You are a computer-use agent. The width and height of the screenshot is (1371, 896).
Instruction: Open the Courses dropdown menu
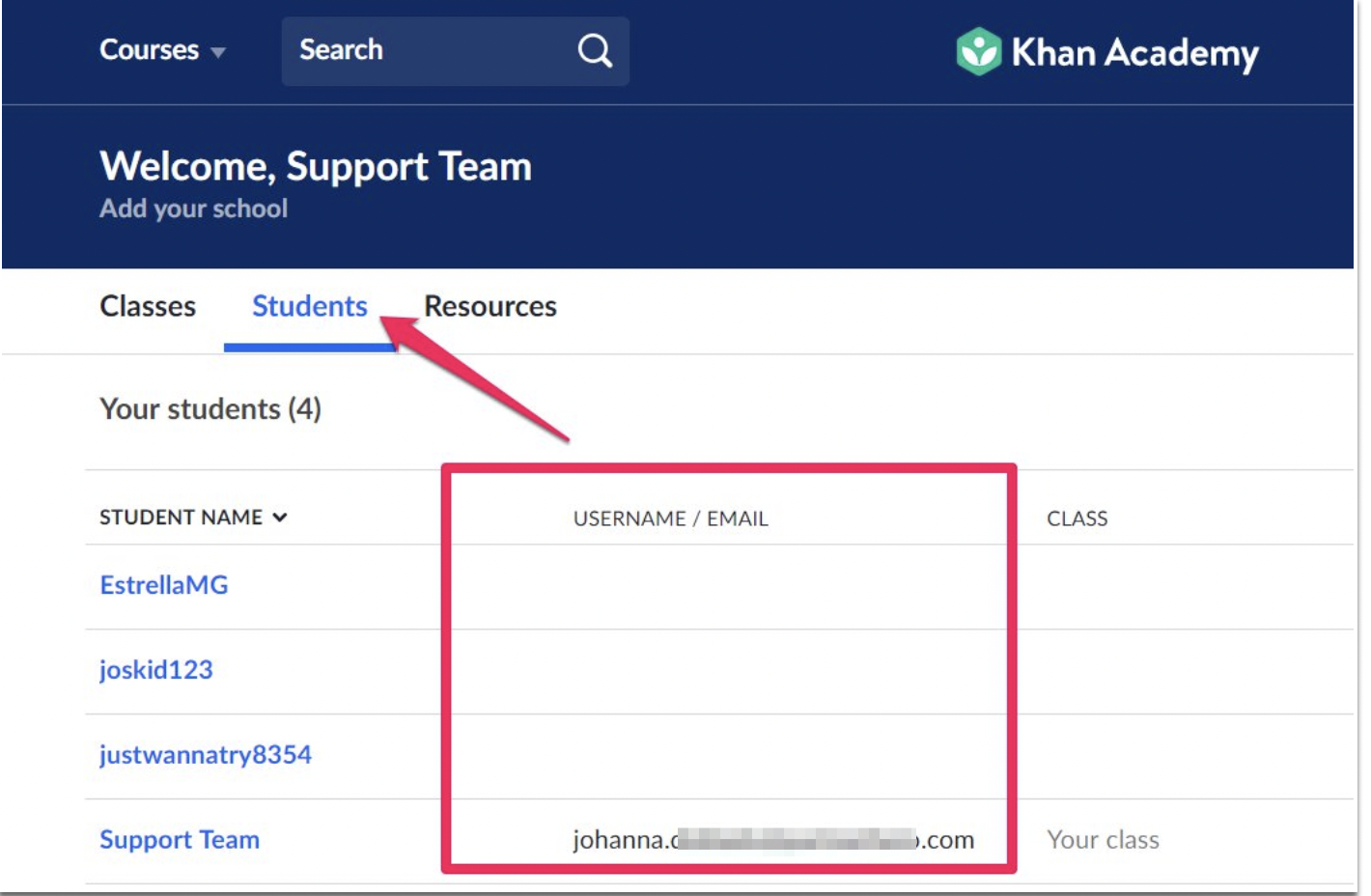click(162, 50)
